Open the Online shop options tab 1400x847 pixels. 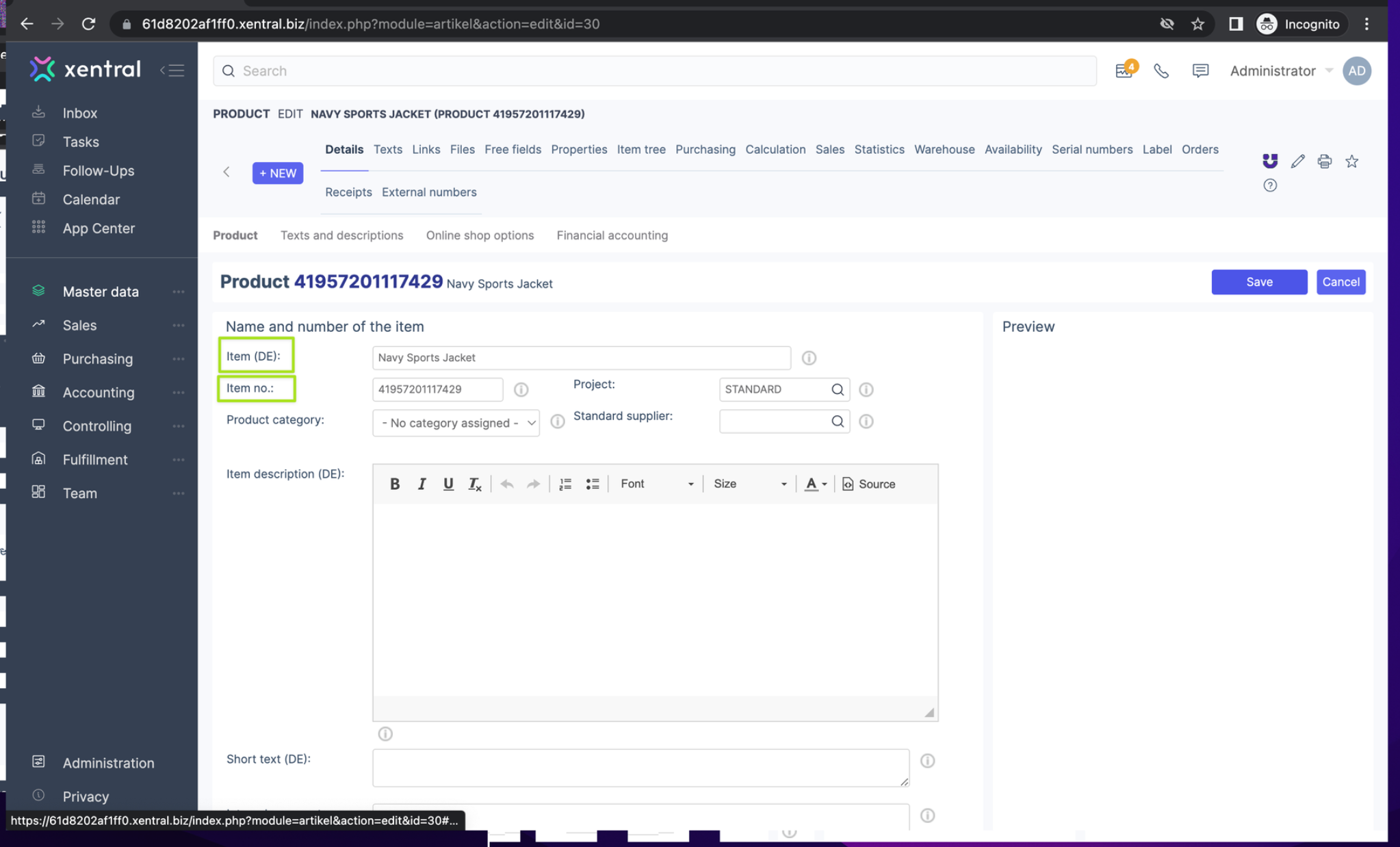[x=480, y=235]
